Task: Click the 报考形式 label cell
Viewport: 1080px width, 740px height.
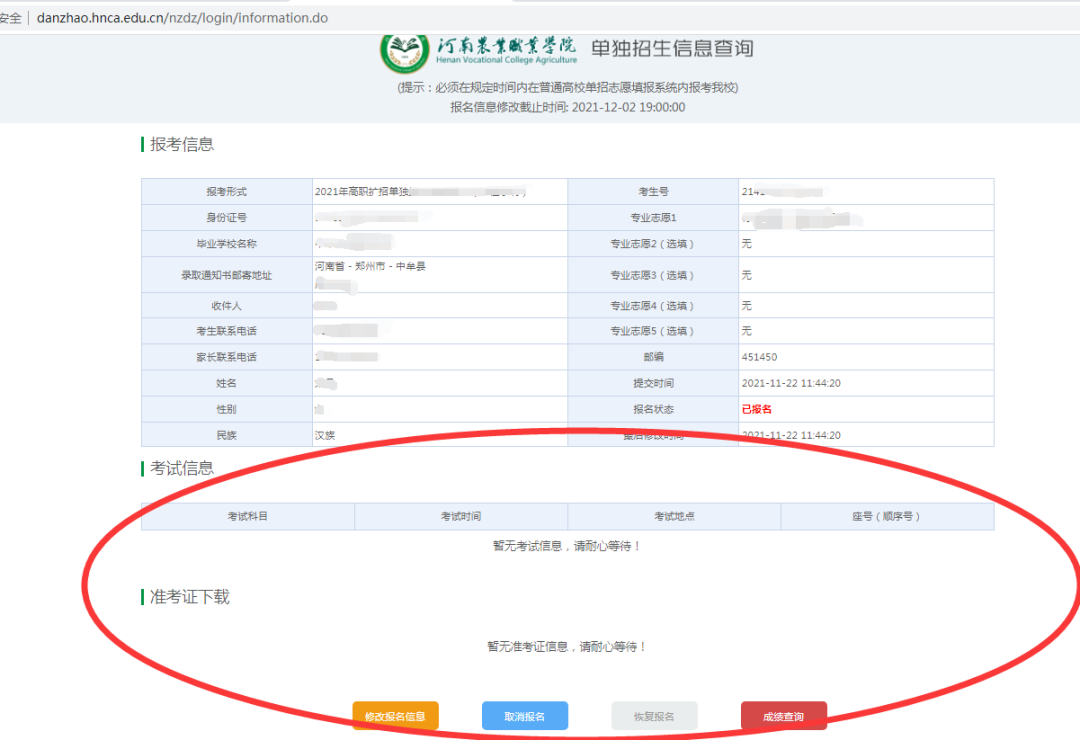Action: tap(227, 192)
